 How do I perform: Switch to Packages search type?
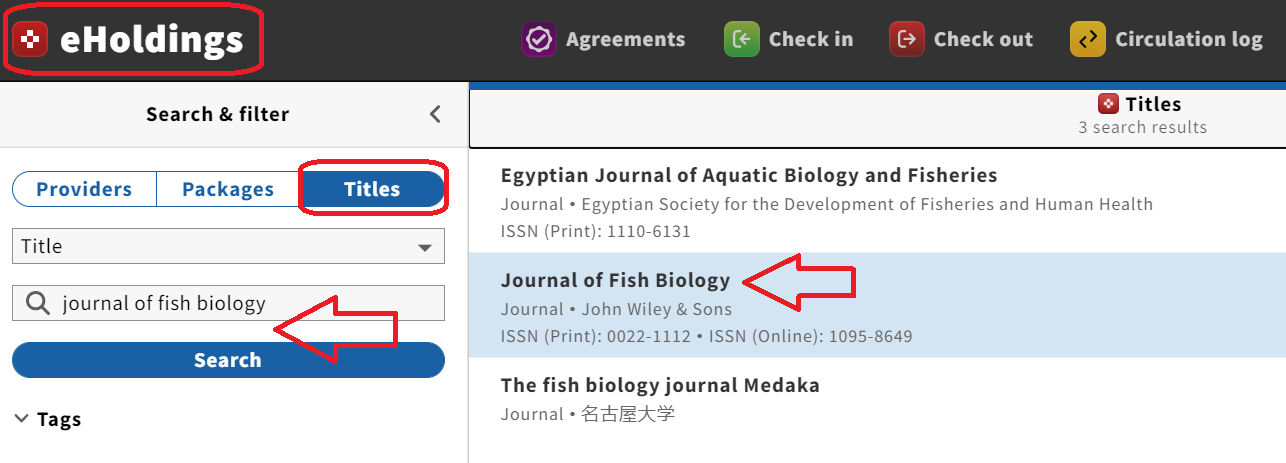pyautogui.click(x=228, y=189)
